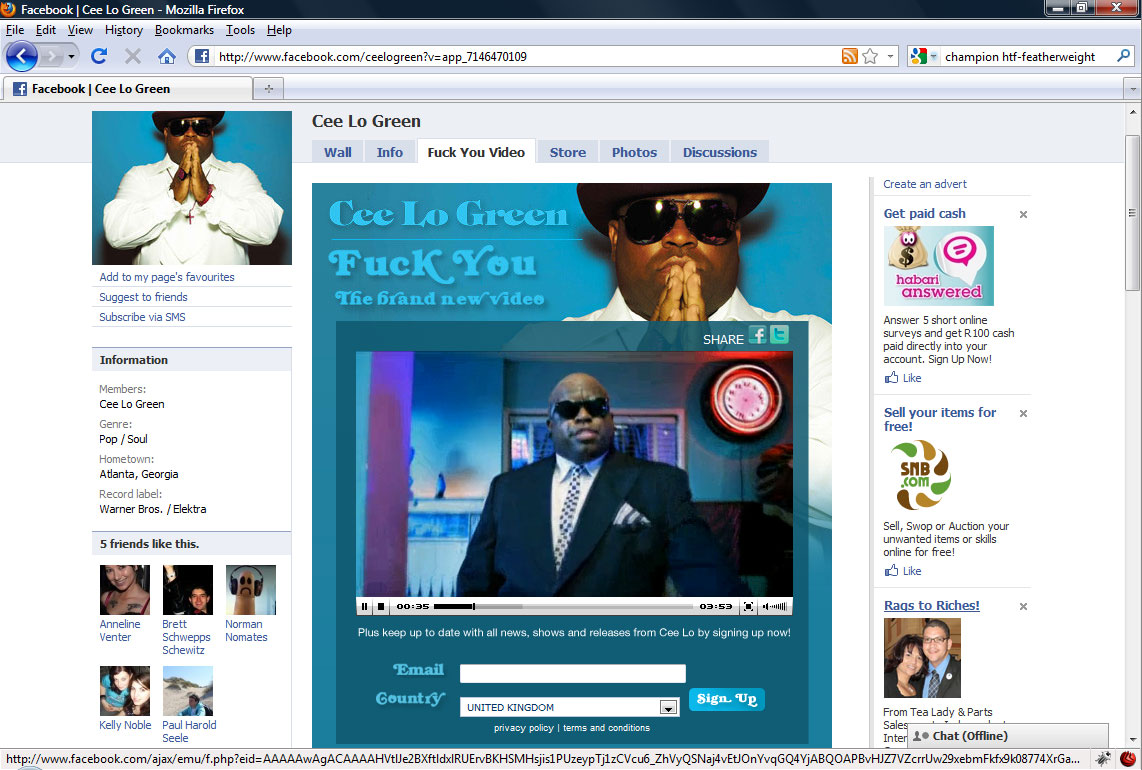Reload the page with the refresh icon
Image resolution: width=1142 pixels, height=770 pixels.
click(x=99, y=56)
